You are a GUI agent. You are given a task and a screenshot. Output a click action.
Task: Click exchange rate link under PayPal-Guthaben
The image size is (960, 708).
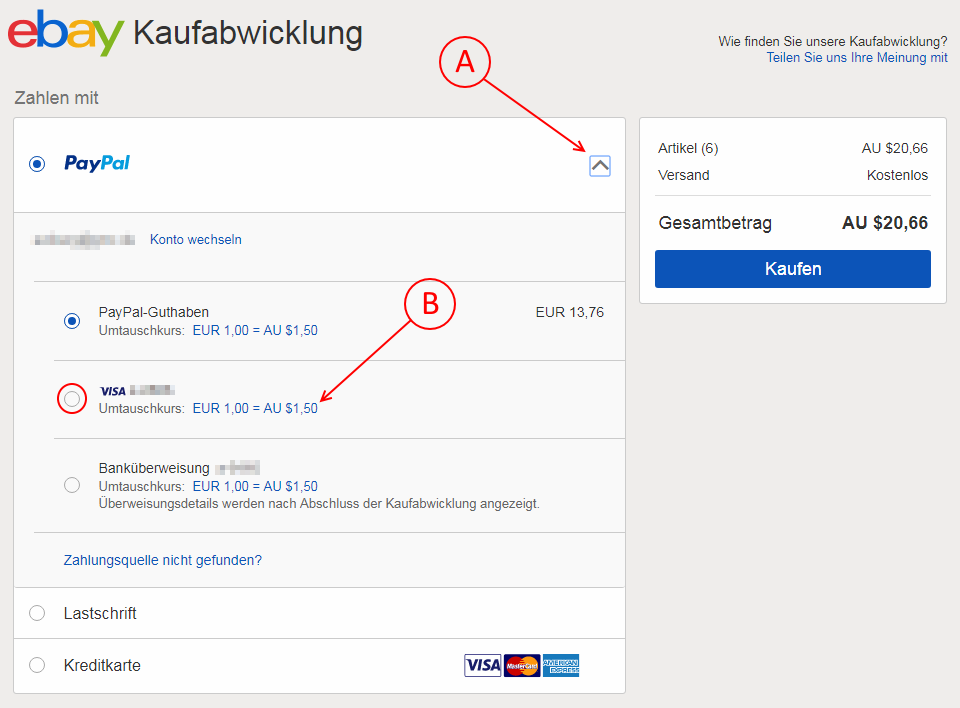[255, 330]
